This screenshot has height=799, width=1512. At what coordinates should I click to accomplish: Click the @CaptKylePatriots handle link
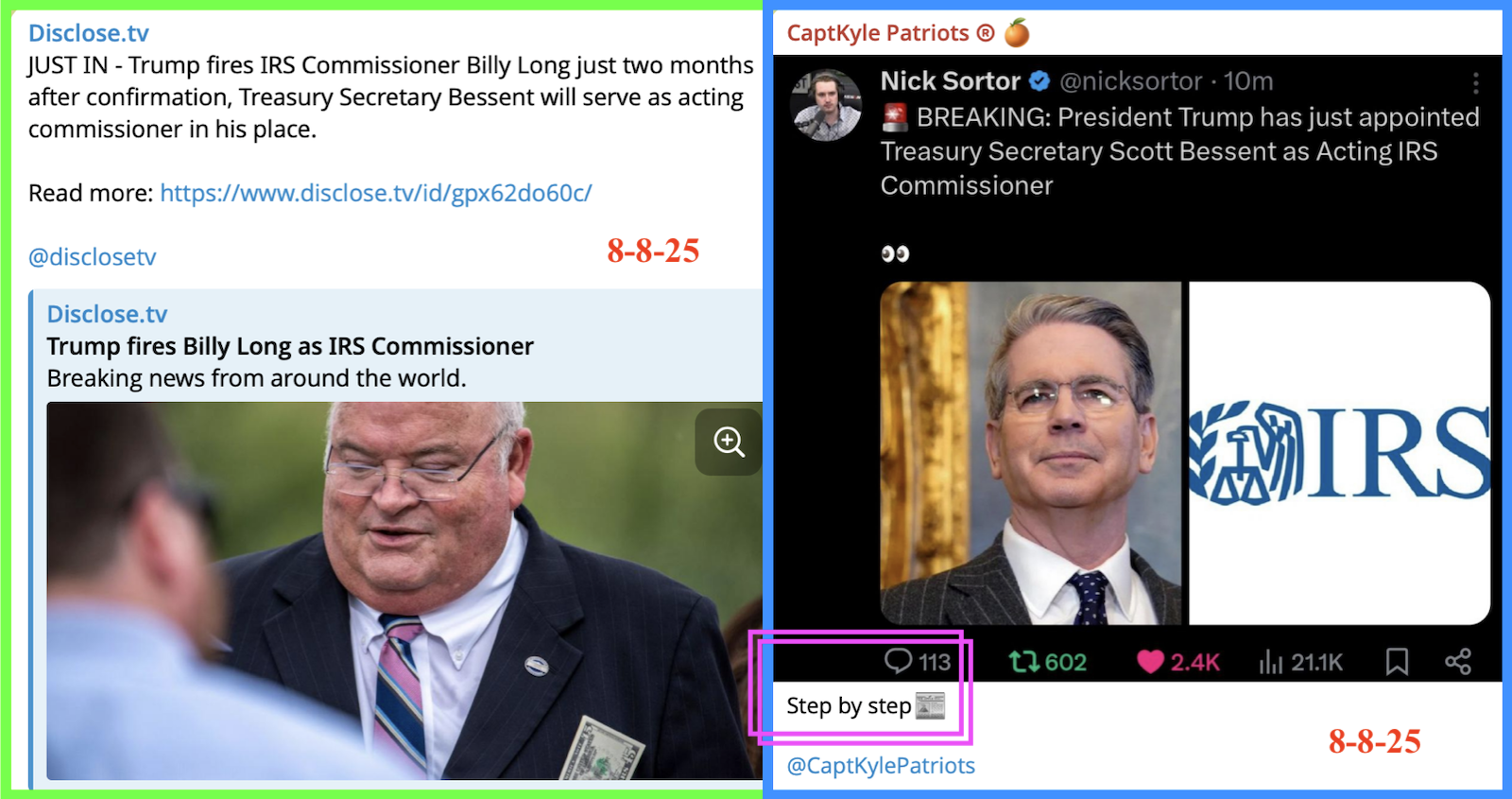(x=881, y=765)
